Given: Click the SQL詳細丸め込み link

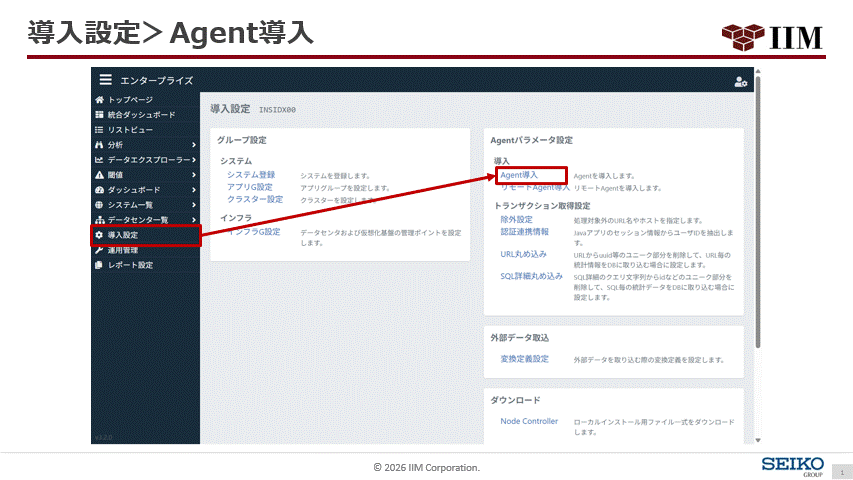Looking at the screenshot, I should pyautogui.click(x=531, y=276).
